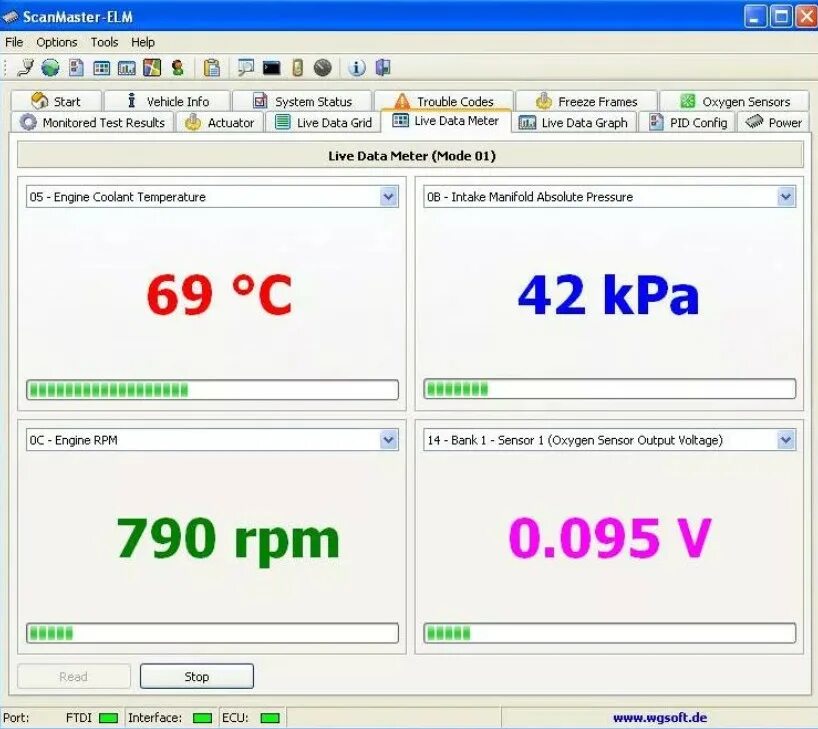Viewport: 818px width, 729px height.
Task: Switch to the Live Data Graph tab
Action: pyautogui.click(x=573, y=123)
